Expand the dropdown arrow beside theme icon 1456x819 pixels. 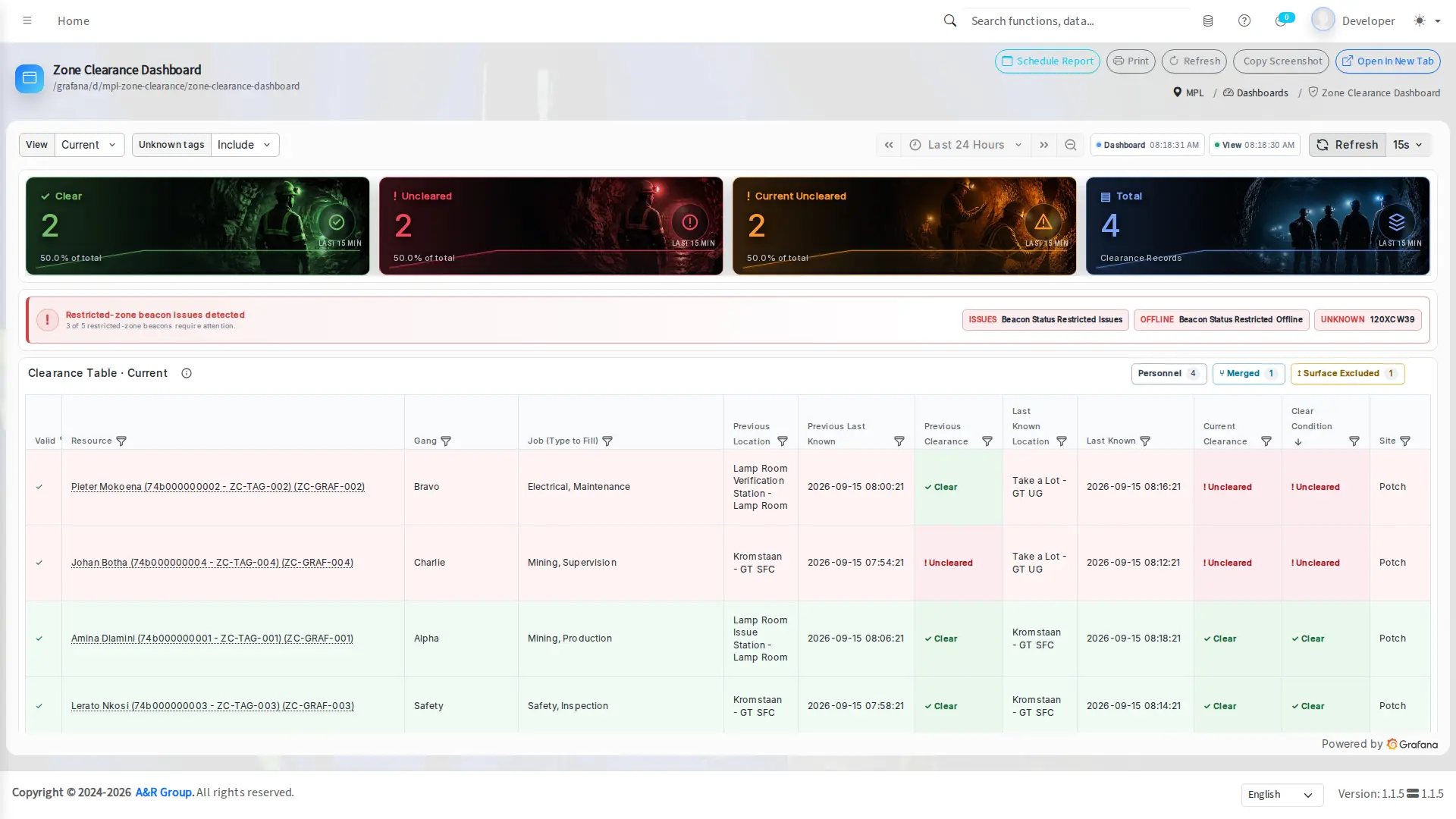(1438, 21)
